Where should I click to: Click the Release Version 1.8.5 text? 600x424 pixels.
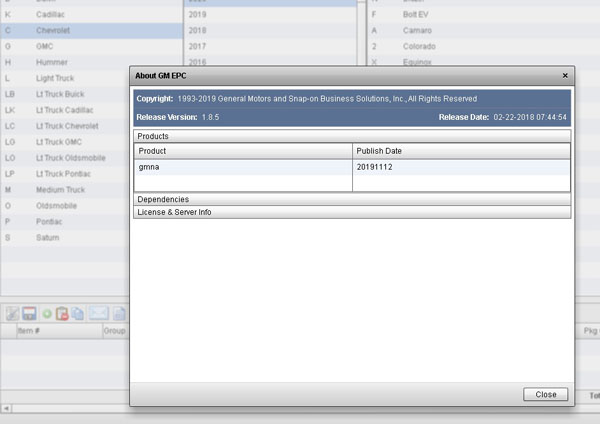click(x=178, y=117)
